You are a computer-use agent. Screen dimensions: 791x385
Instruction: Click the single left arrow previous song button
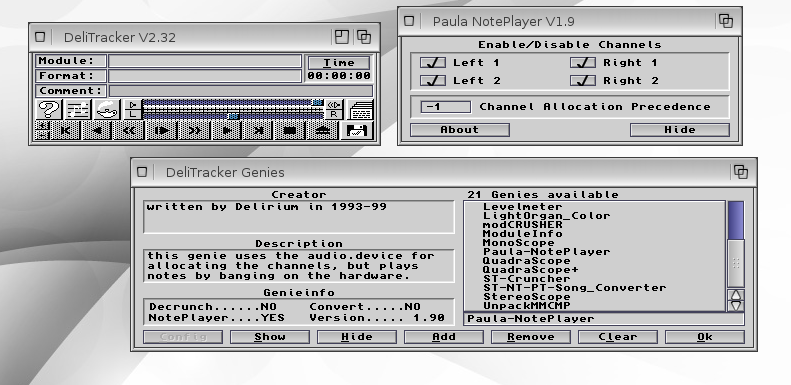pyautogui.click(x=96, y=131)
